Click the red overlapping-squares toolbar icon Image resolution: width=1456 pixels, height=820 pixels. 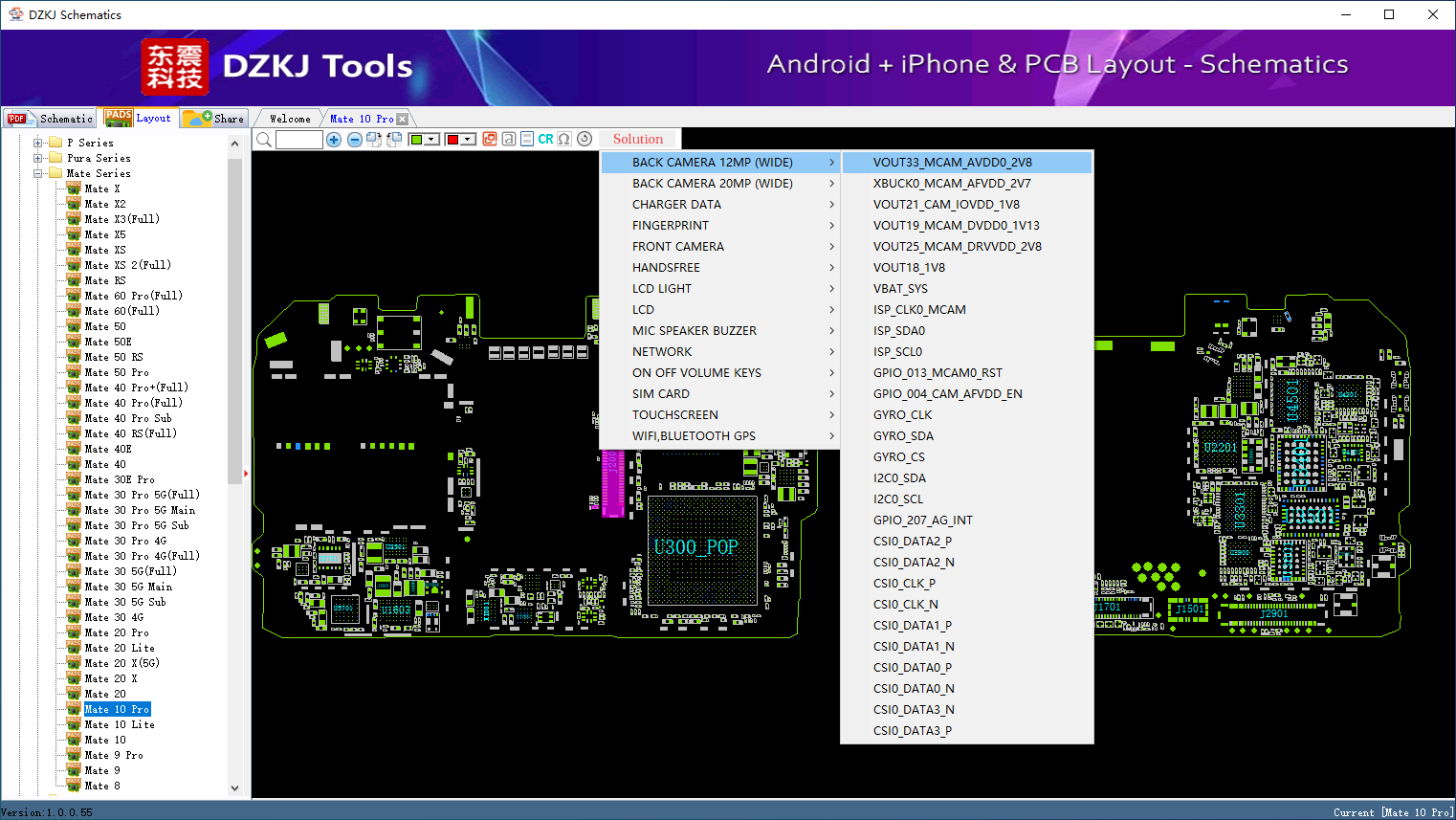pos(490,139)
